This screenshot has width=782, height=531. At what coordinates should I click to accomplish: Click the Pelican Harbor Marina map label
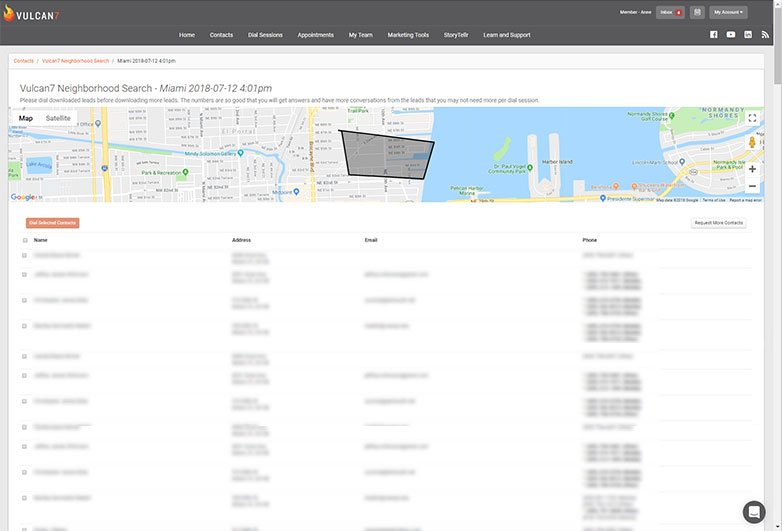click(x=467, y=190)
